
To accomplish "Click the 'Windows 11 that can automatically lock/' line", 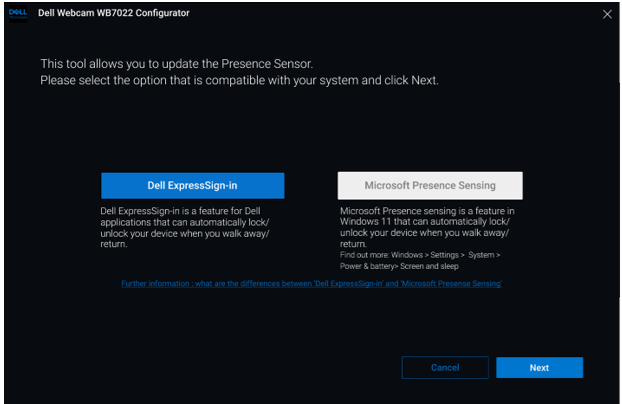I will click(426, 222).
